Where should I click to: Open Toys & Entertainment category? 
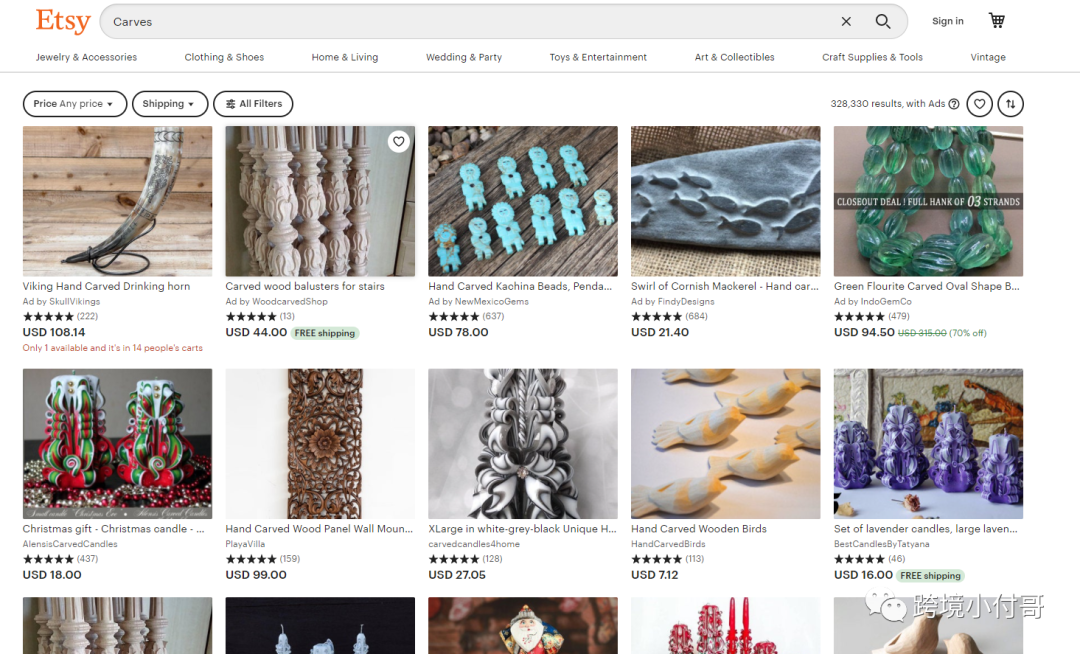[x=598, y=57]
